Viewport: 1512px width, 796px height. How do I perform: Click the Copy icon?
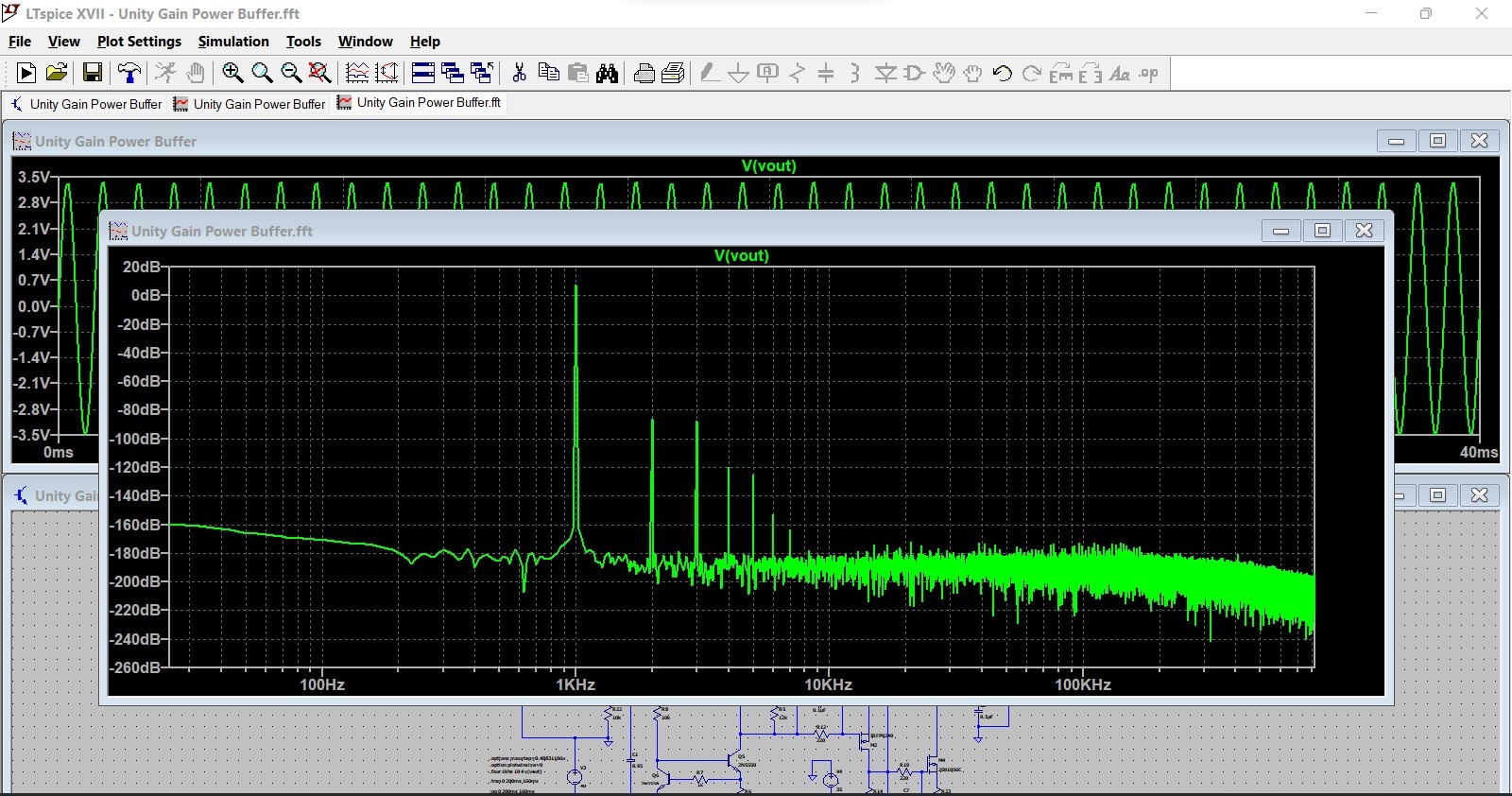[548, 73]
